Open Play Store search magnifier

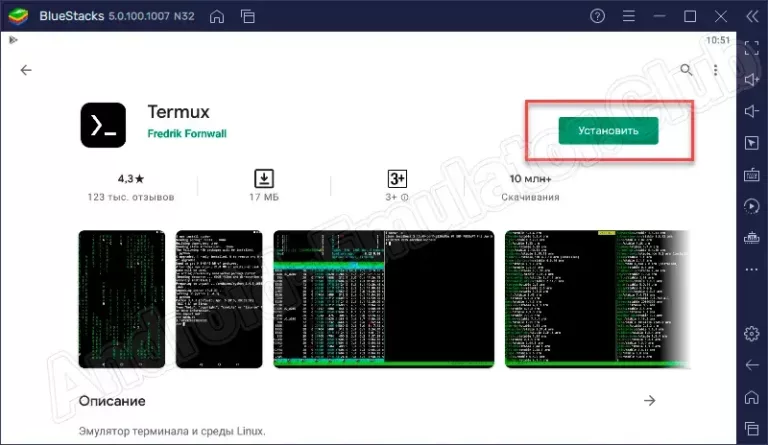pyautogui.click(x=686, y=70)
